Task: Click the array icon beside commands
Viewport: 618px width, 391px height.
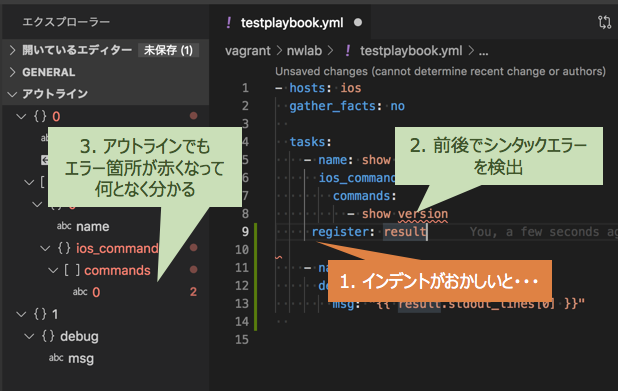Action: (x=72, y=270)
